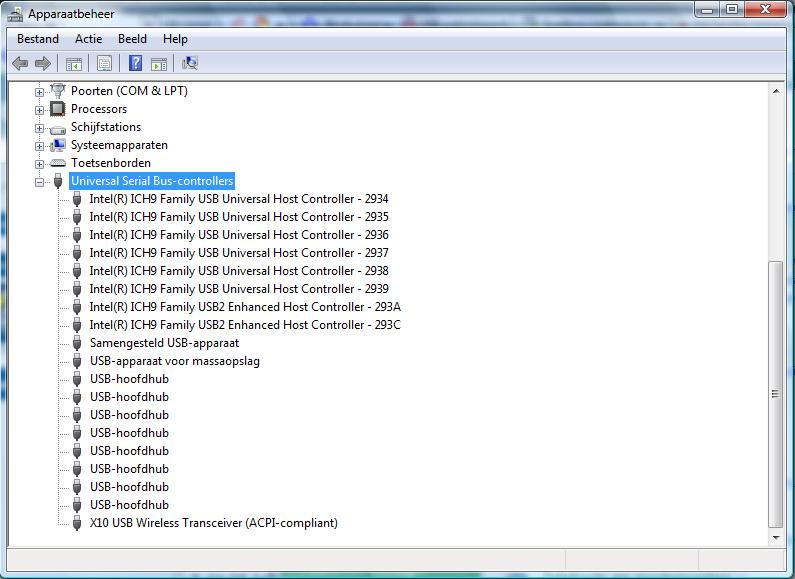Select Universal Host Controller - 2937
795x579 pixels.
point(239,253)
